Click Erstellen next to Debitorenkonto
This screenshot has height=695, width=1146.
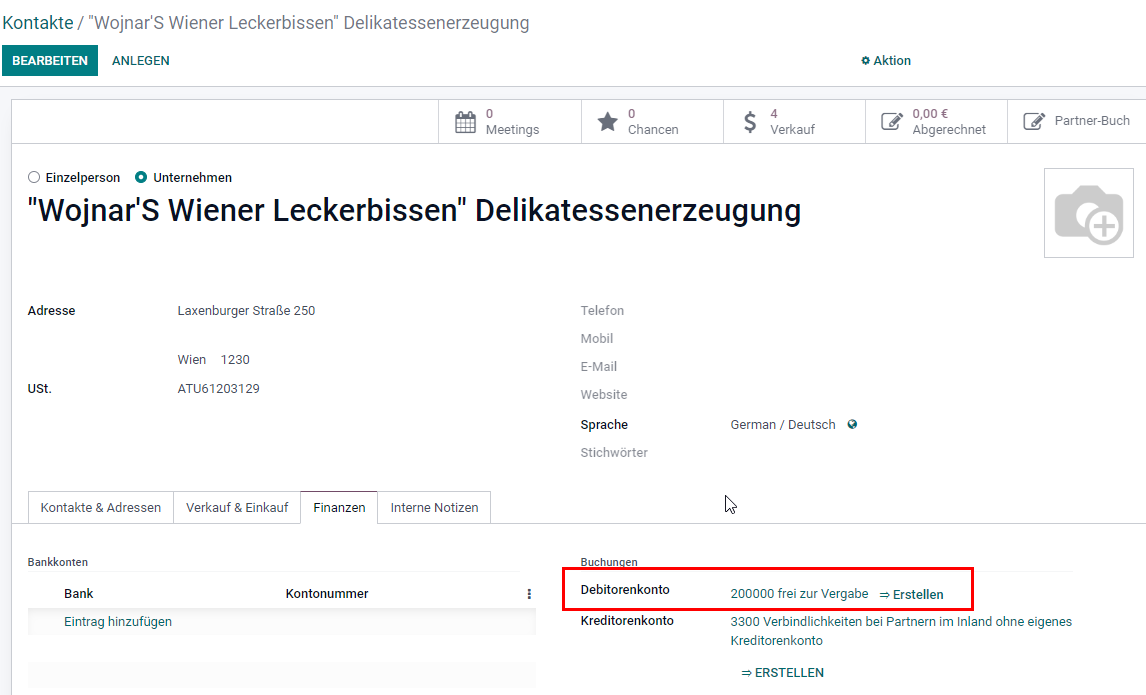[911, 595]
